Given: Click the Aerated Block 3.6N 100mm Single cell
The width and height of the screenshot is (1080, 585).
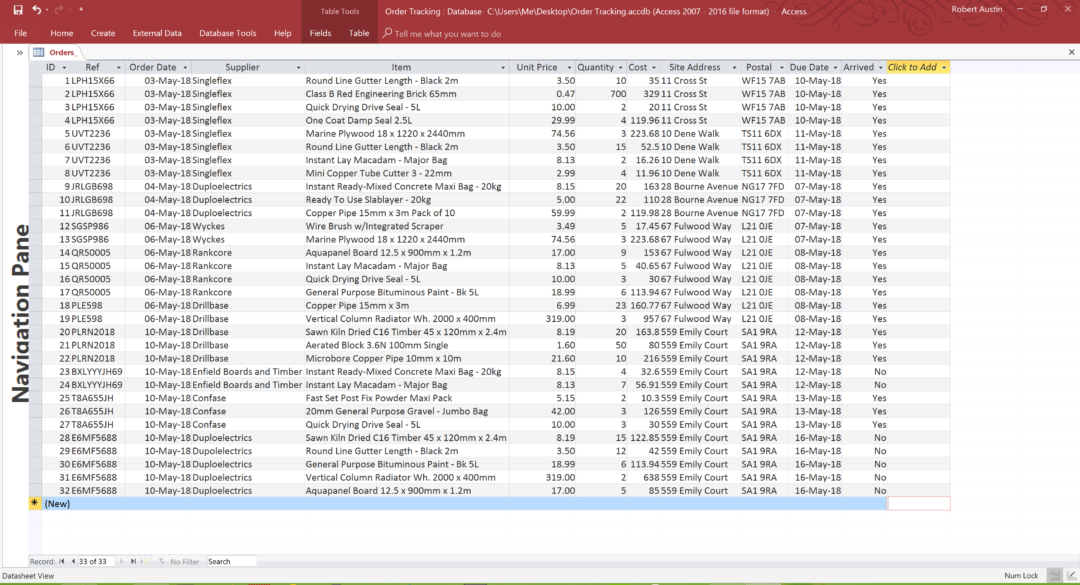Looking at the screenshot, I should click(406, 345).
